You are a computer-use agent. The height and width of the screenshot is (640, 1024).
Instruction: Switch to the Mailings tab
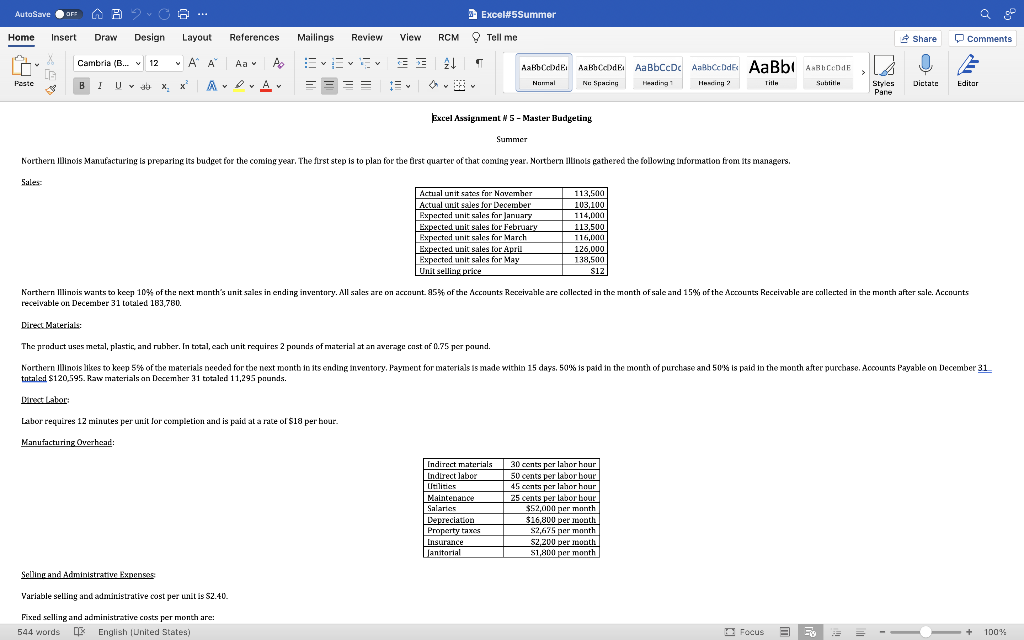pos(316,37)
